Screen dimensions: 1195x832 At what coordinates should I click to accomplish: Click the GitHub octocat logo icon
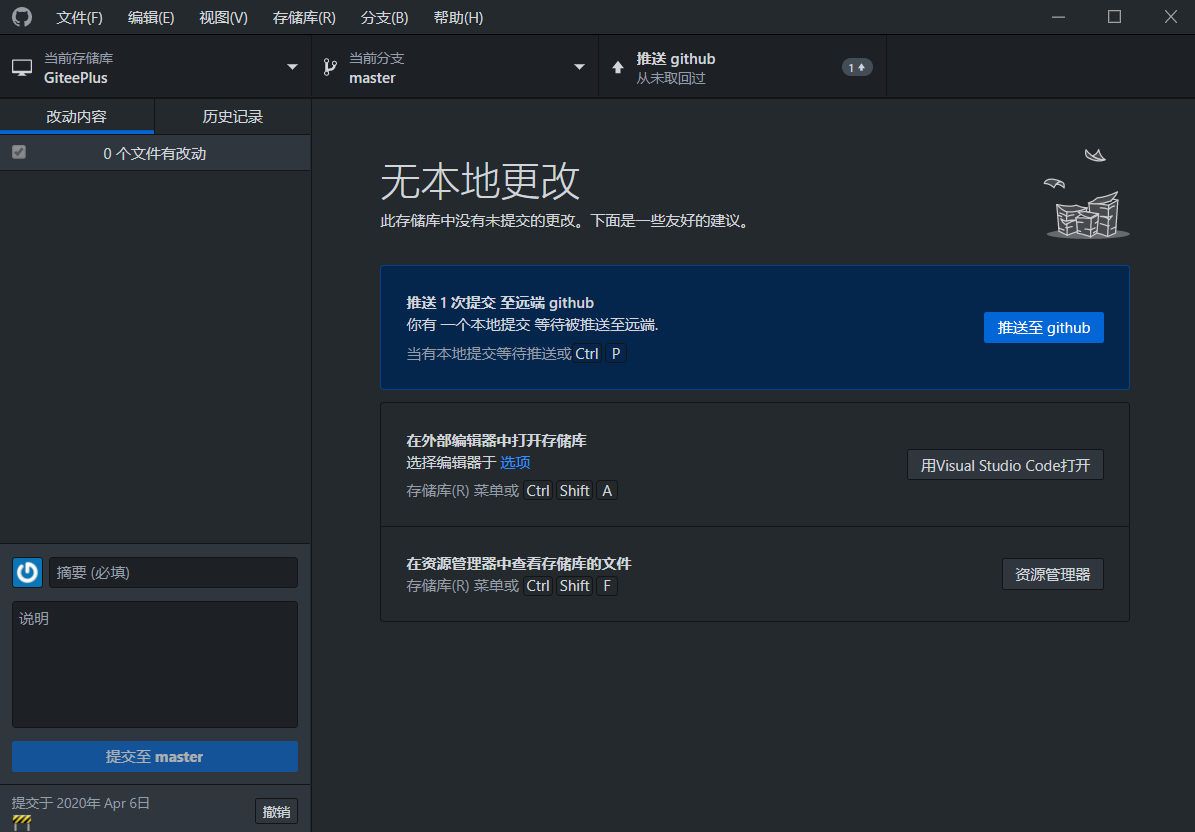click(x=22, y=17)
